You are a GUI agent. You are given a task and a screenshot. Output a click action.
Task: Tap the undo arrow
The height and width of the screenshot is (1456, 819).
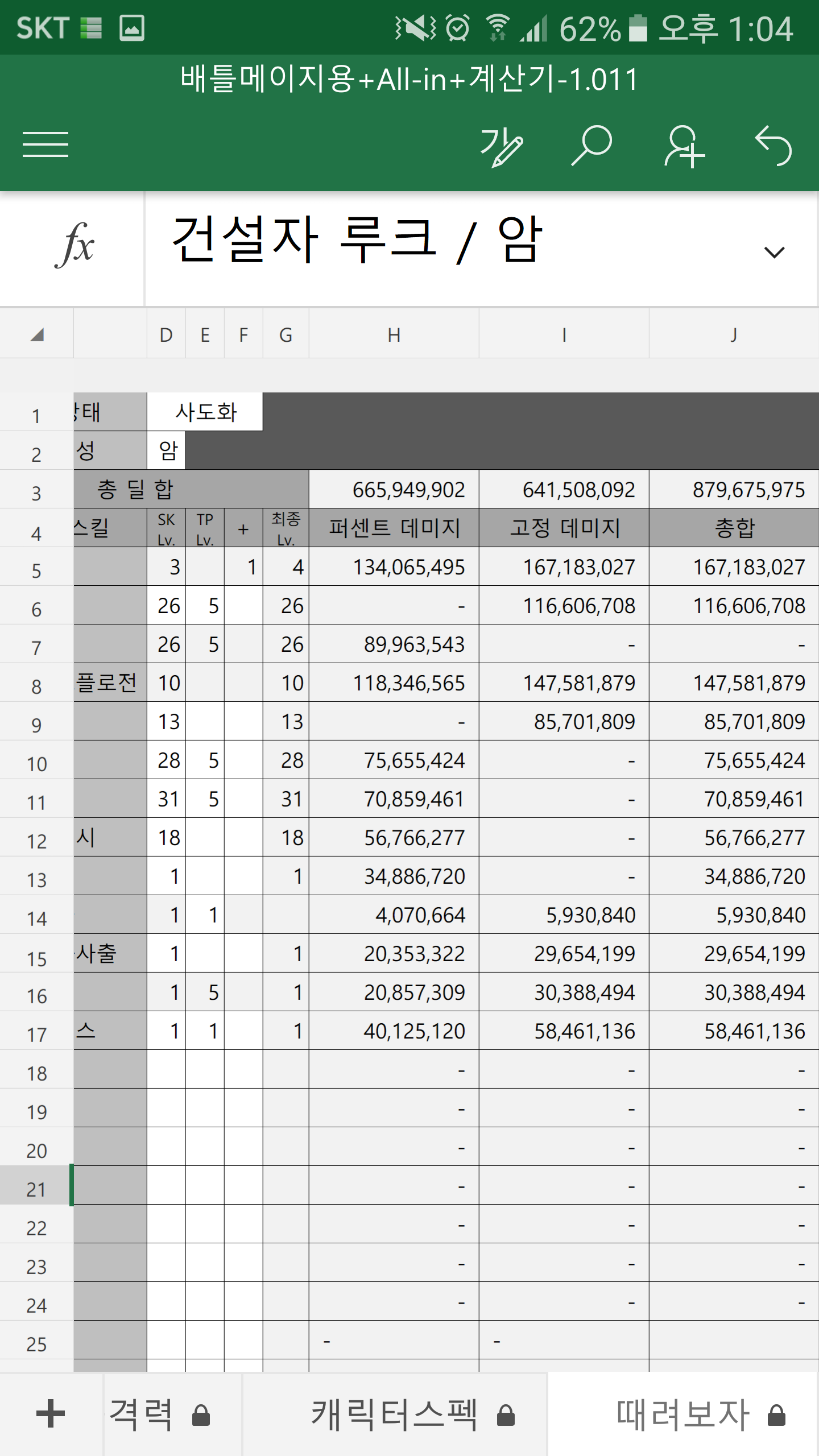click(x=773, y=146)
